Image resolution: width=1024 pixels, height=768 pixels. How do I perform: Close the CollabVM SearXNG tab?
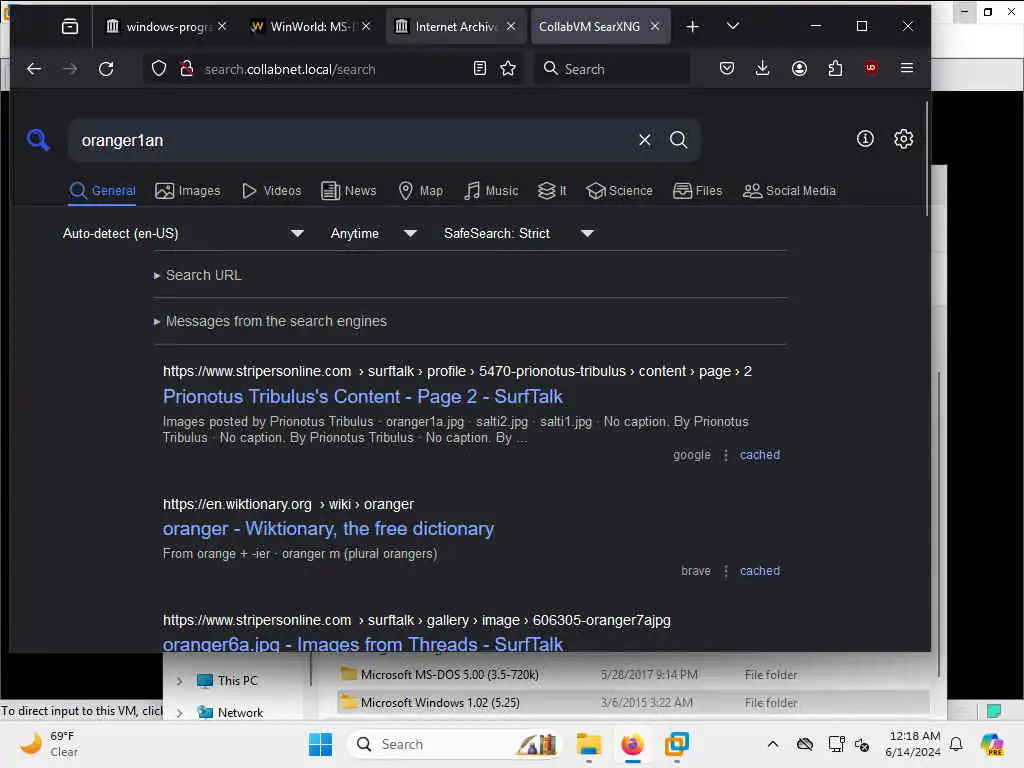[655, 26]
